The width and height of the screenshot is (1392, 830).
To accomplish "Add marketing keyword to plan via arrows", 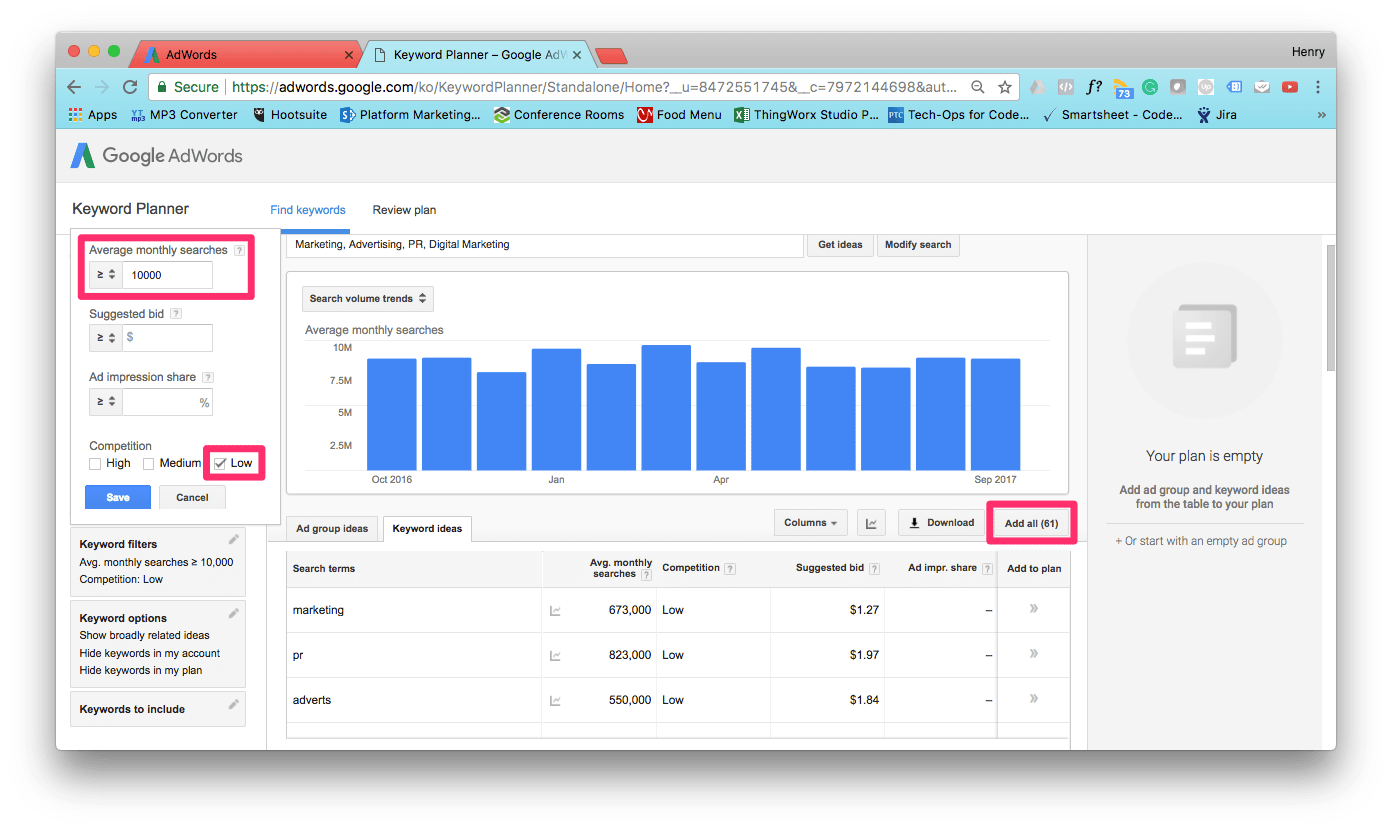I will tap(1033, 608).
